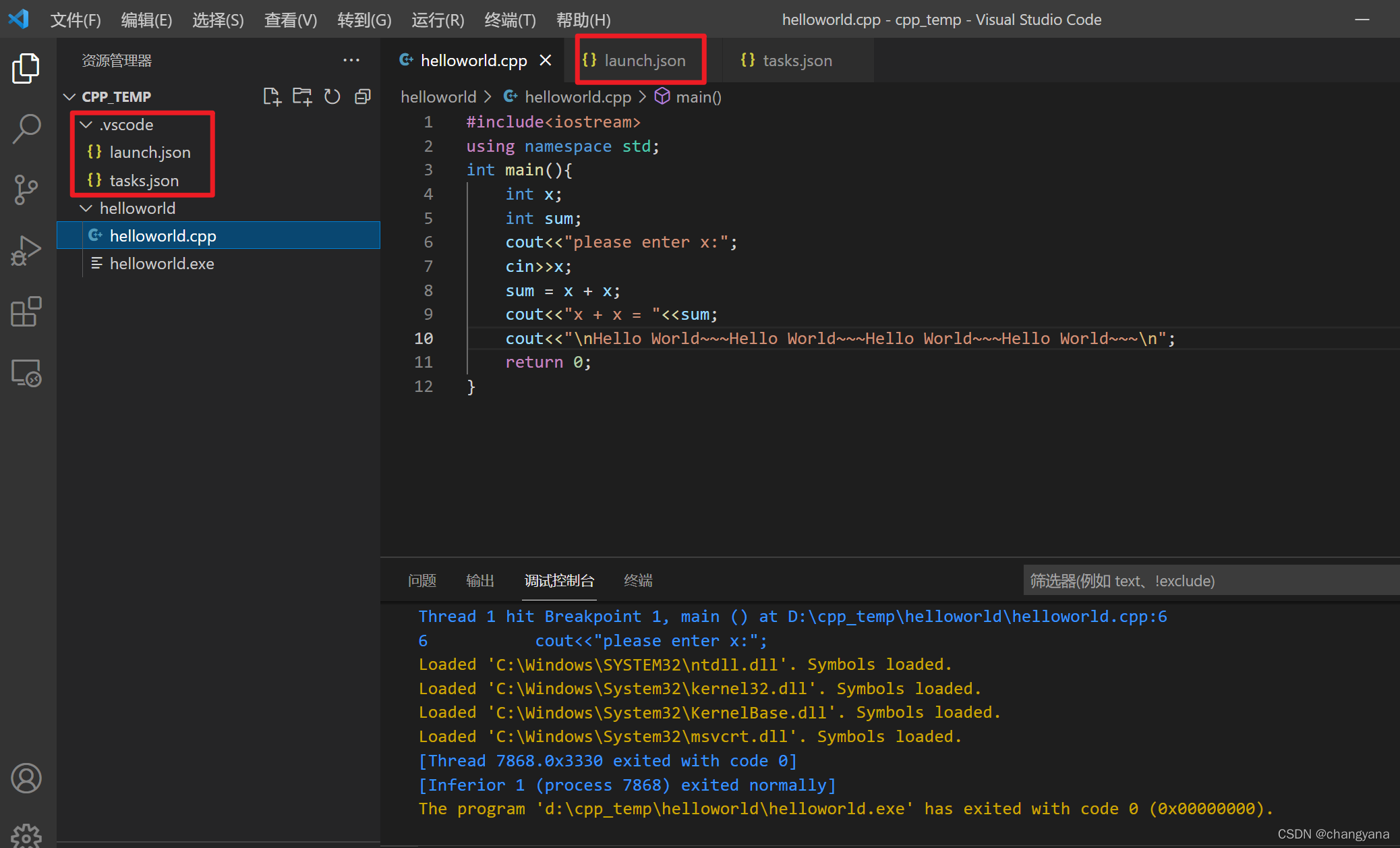The image size is (1400, 848).
Task: Click the 'return 0;' code line
Action: [x=548, y=362]
